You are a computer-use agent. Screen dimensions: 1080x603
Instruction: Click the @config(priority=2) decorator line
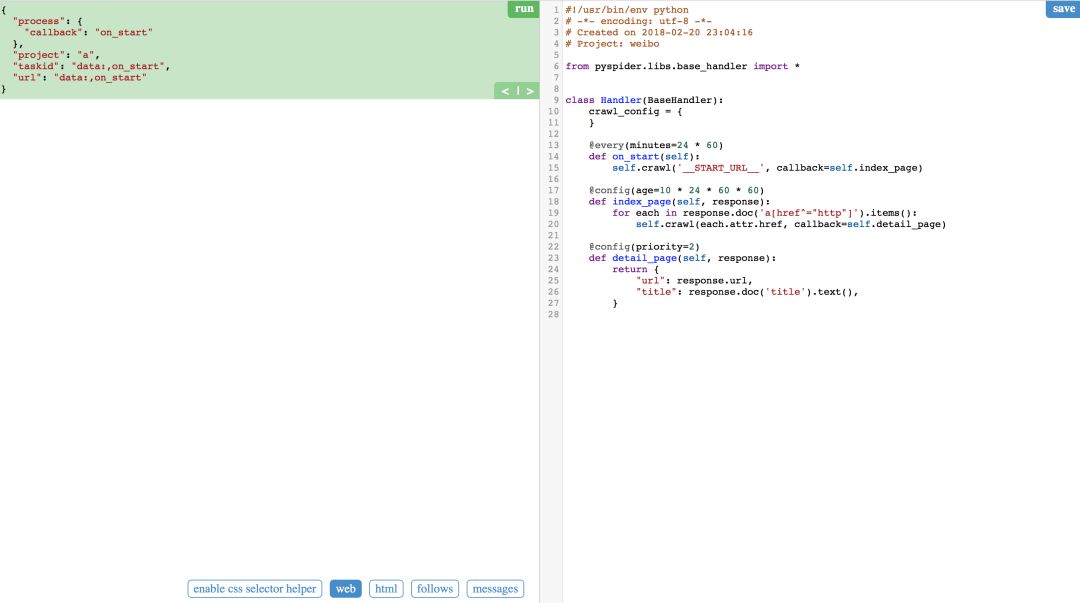tap(644, 247)
